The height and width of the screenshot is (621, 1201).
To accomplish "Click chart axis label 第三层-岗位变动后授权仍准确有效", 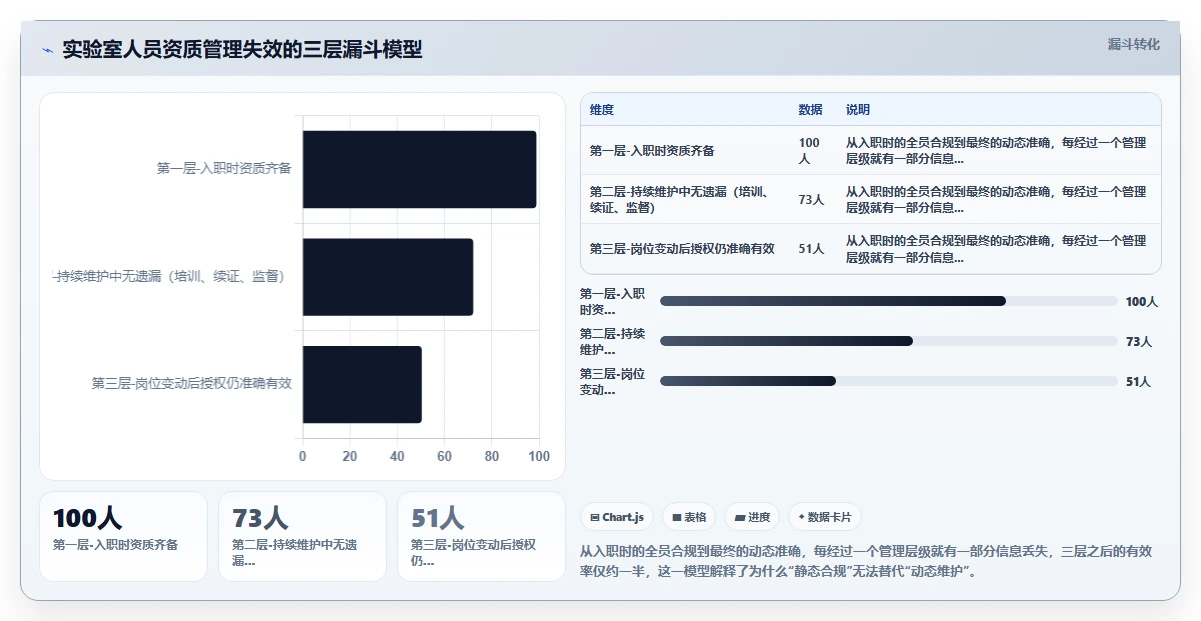I will pos(192,383).
